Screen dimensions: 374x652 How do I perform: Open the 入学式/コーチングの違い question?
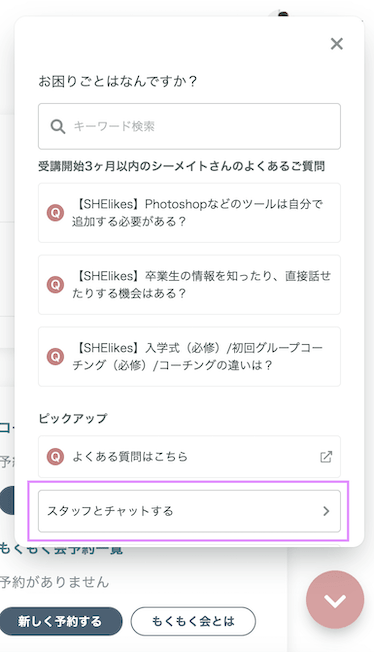(x=189, y=357)
